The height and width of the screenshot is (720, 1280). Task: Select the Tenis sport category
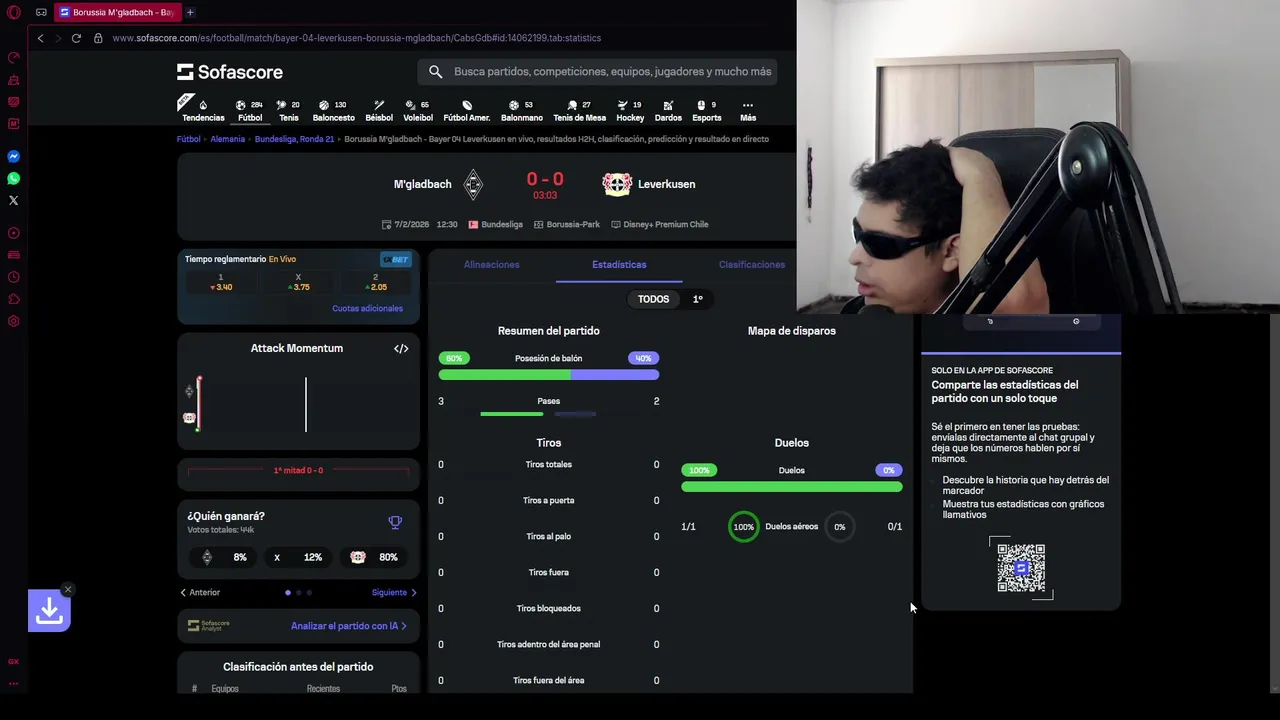point(289,110)
